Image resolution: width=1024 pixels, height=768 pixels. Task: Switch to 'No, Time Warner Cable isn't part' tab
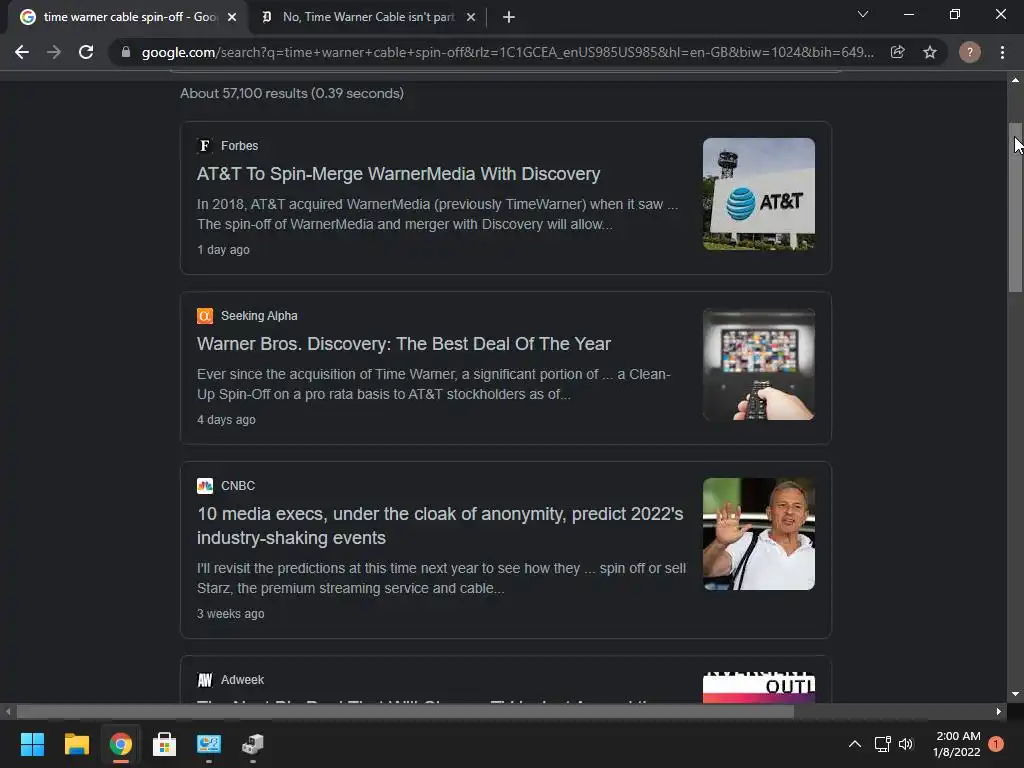(367, 17)
